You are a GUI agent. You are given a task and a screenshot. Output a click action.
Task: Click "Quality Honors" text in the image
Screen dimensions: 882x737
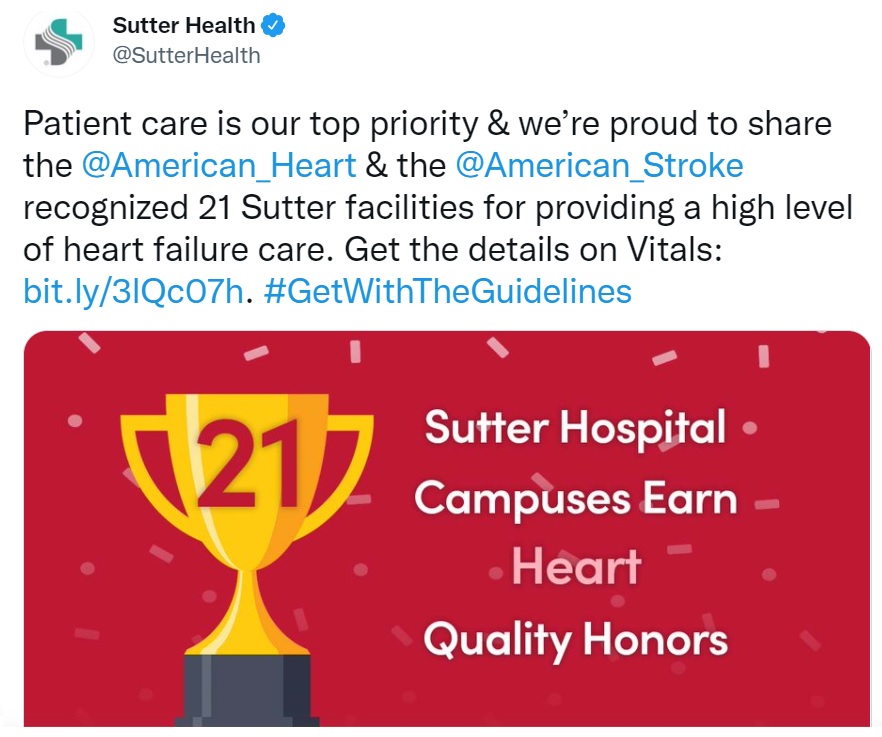(575, 638)
